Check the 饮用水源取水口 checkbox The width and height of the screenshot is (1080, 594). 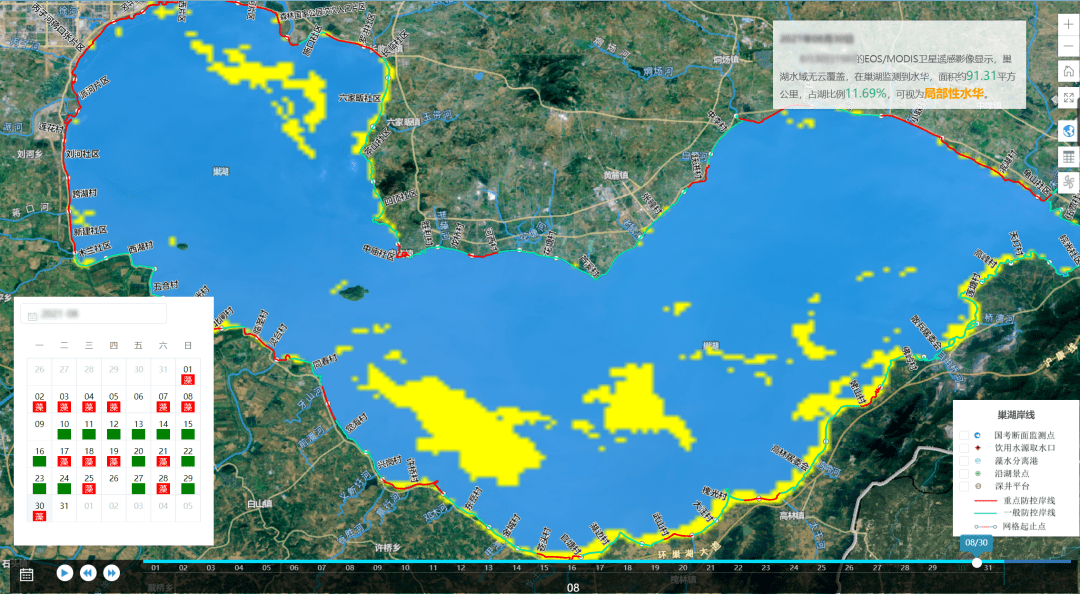(964, 448)
